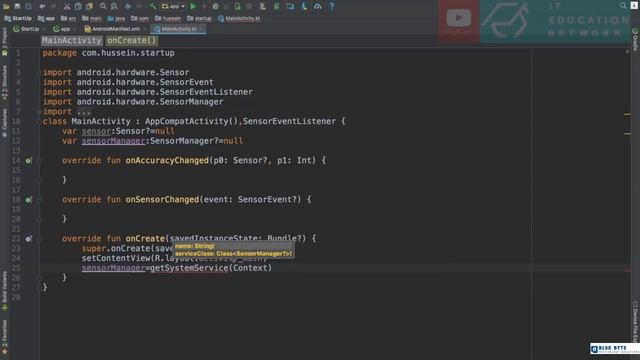Sync project with Gradle files icon
This screenshot has height=360, width=640.
276,7
